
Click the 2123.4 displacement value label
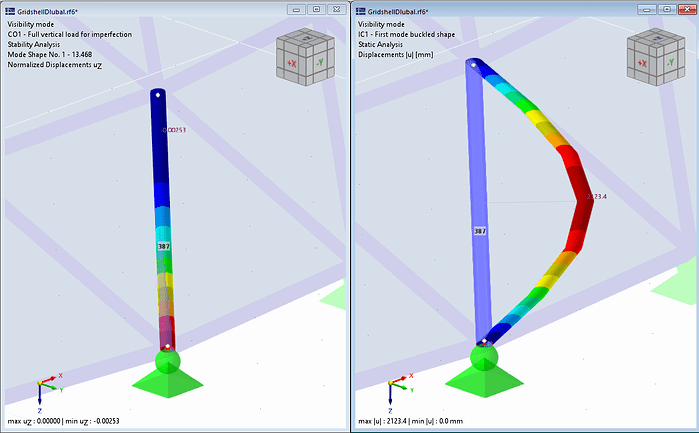(595, 197)
